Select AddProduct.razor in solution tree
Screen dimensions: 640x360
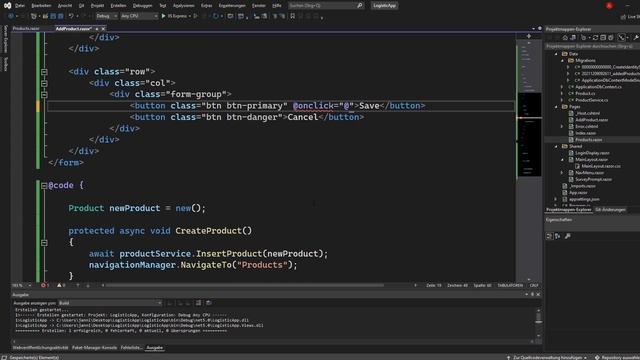pos(591,120)
